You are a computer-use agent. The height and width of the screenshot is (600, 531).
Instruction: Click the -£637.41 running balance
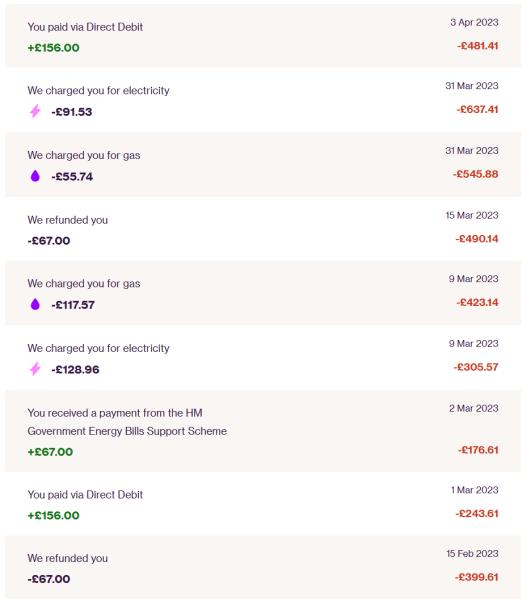[x=477, y=109]
